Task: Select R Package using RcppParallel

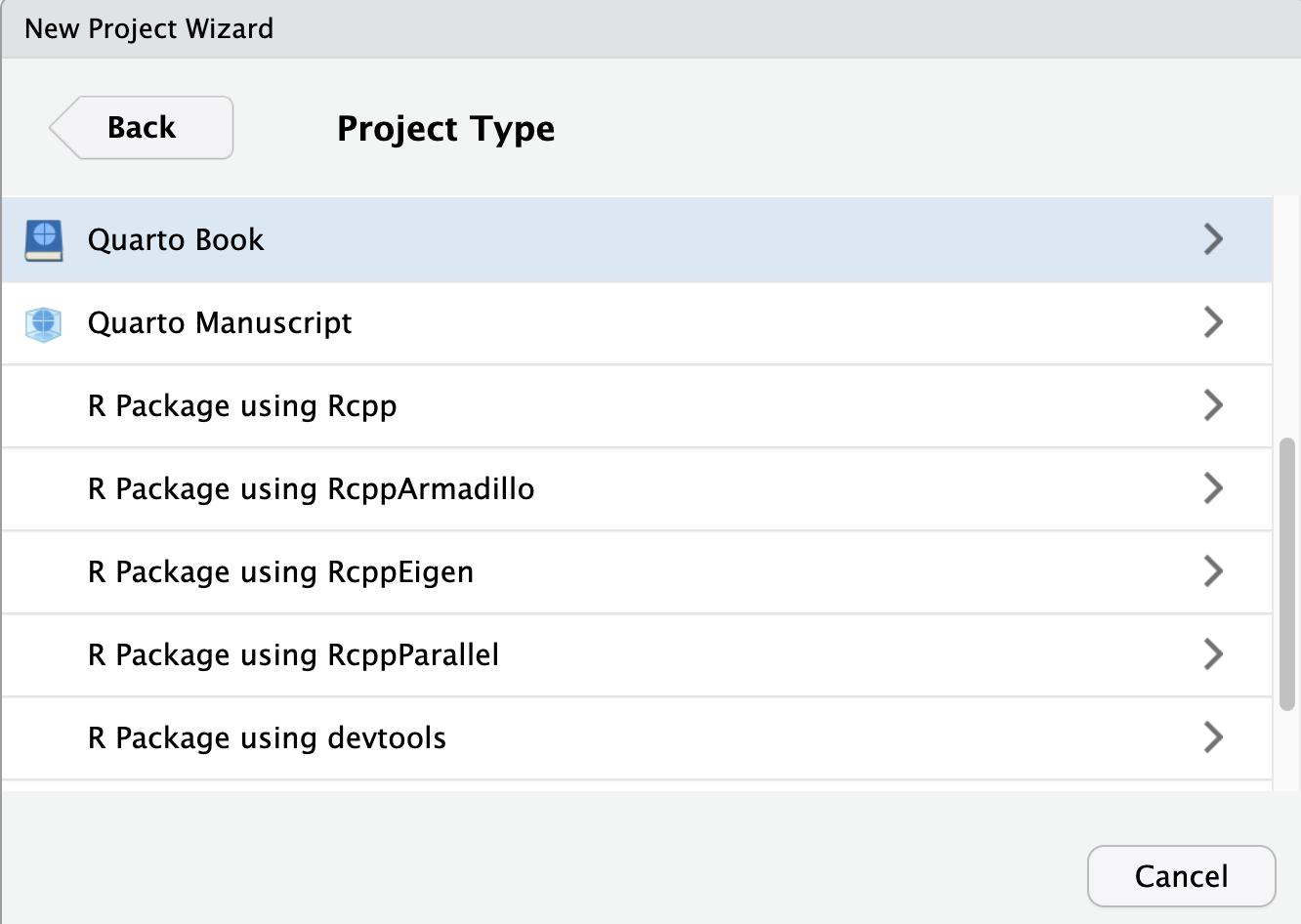Action: coord(293,655)
